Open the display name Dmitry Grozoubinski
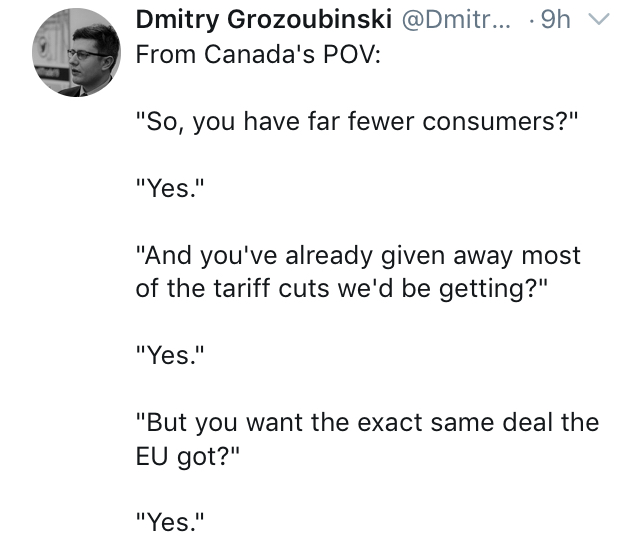The height and width of the screenshot is (557, 640). 264,19
